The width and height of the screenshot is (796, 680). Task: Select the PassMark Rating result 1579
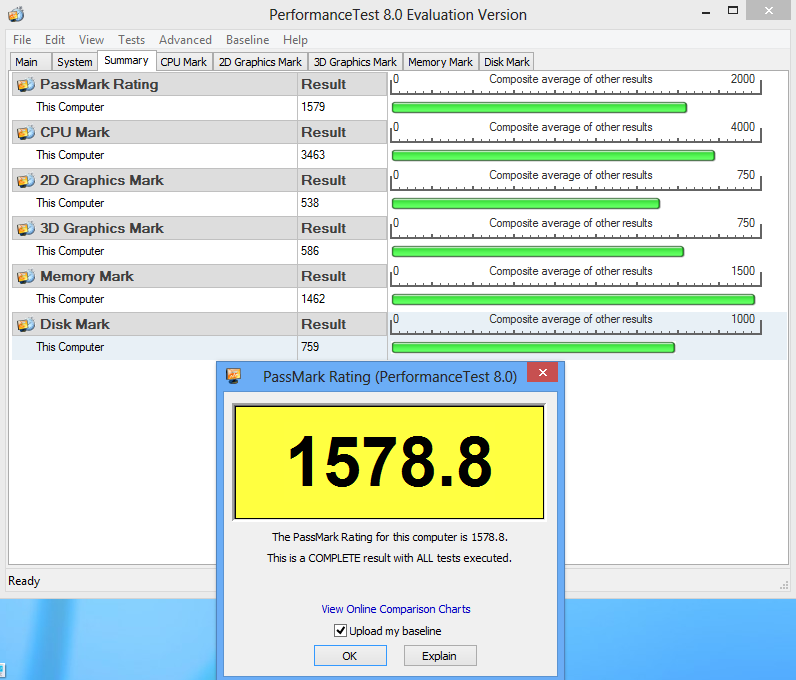pyautogui.click(x=313, y=107)
